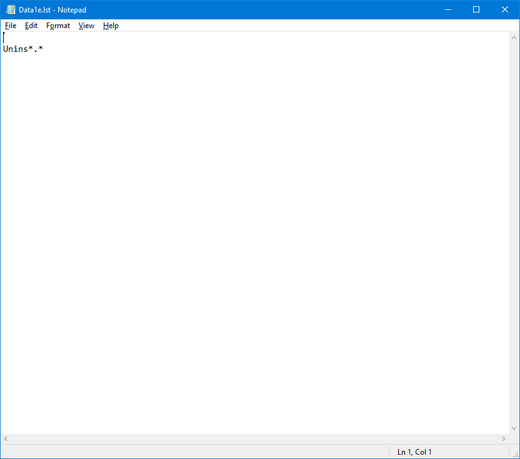The width and height of the screenshot is (520, 459).
Task: Maximize the Notepad window
Action: [476, 10]
